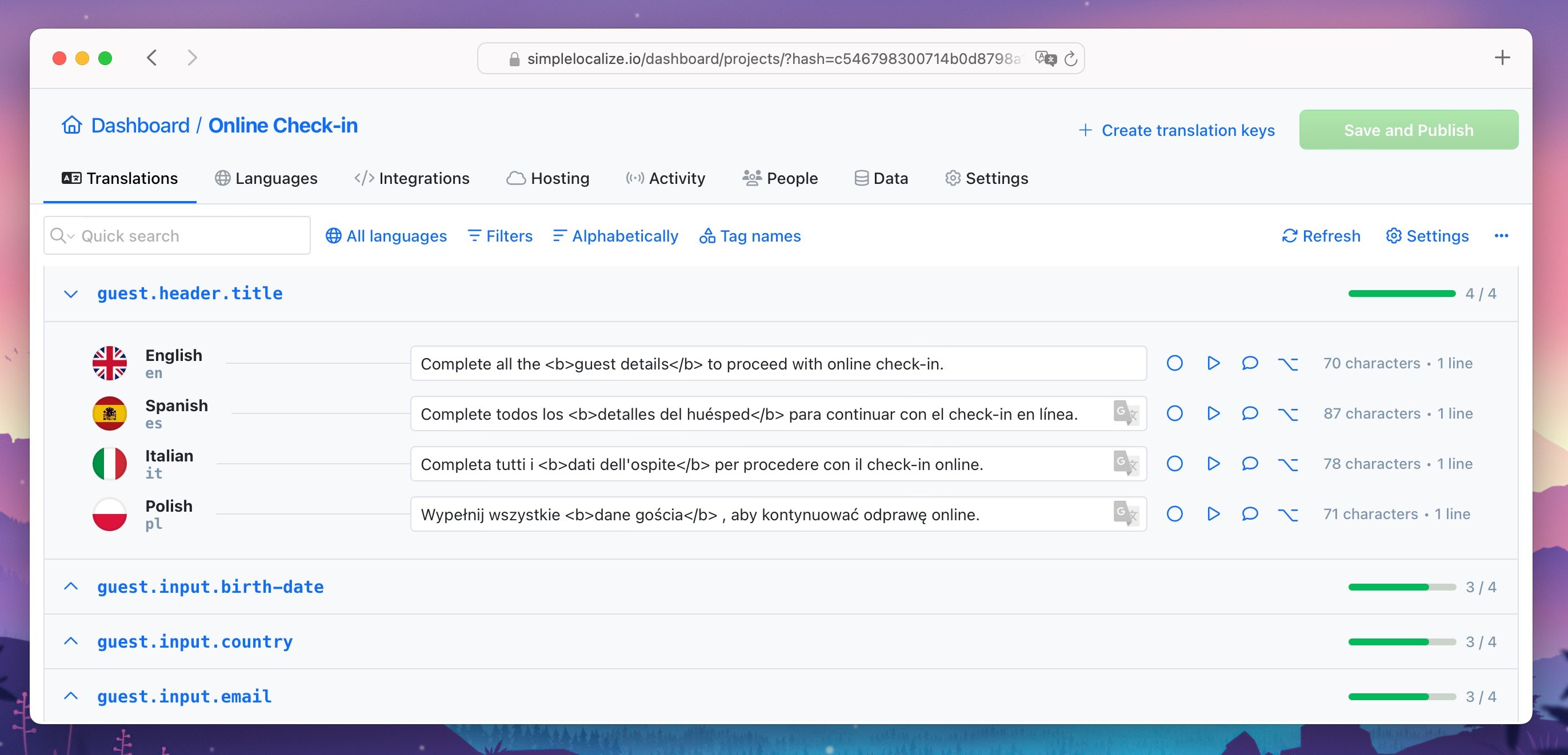The height and width of the screenshot is (755, 1568).
Task: Toggle the review circle on the Polish row
Action: (x=1175, y=514)
